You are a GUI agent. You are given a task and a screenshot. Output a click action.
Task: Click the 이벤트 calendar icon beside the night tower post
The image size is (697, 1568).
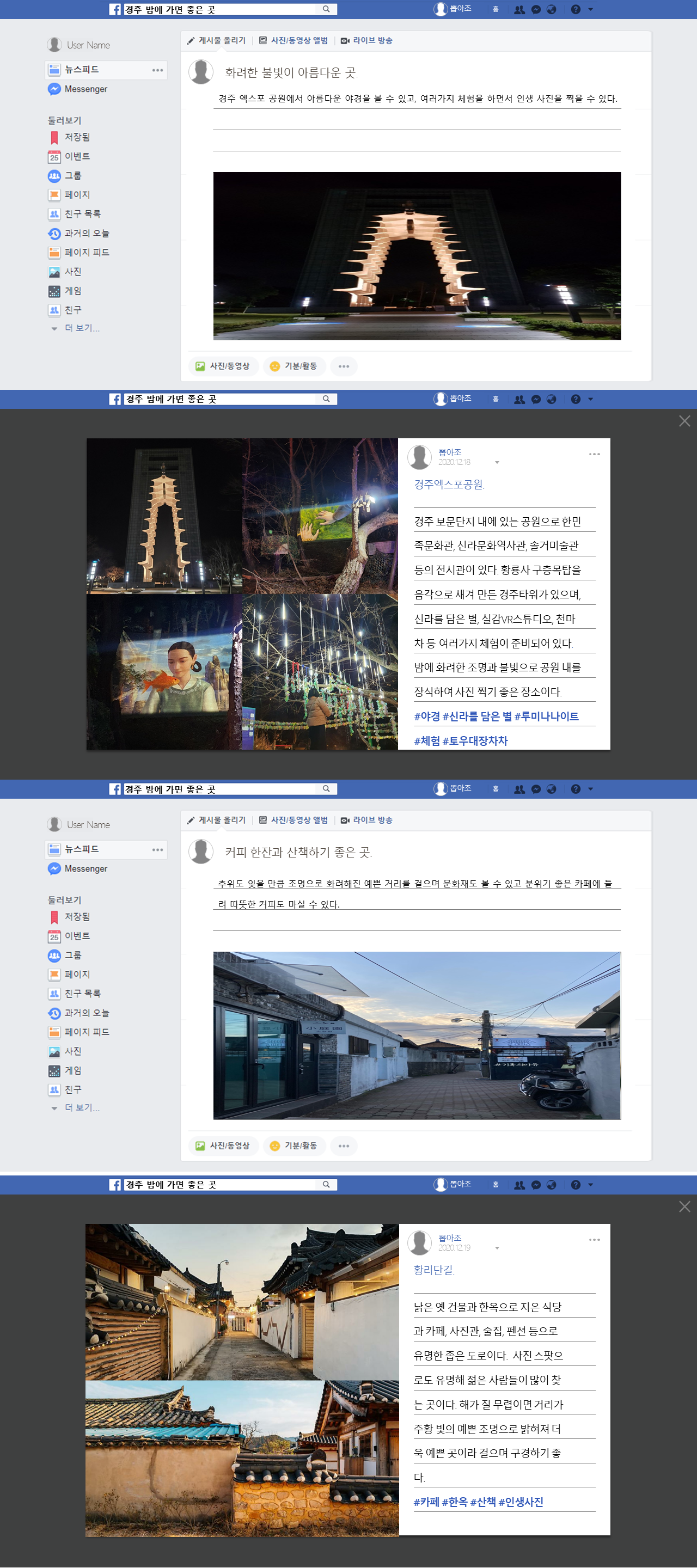(54, 156)
